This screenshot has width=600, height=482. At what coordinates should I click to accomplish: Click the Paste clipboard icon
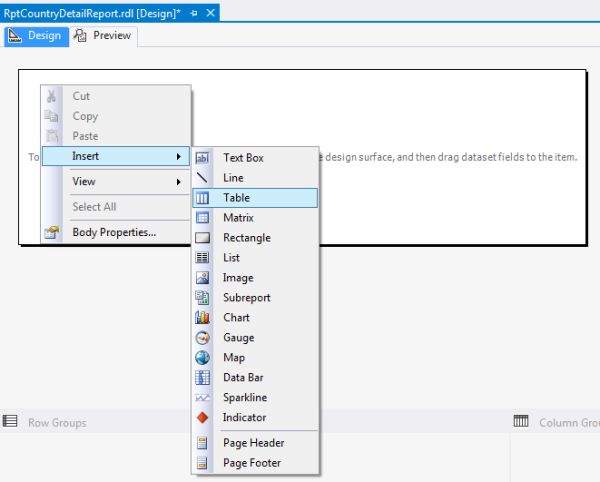point(52,136)
